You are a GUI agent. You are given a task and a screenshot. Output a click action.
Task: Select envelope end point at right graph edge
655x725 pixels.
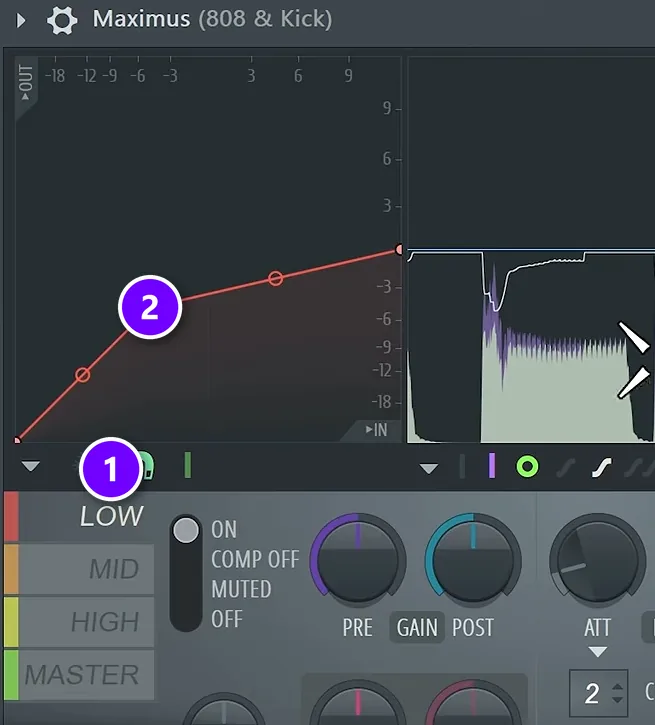click(x=400, y=250)
